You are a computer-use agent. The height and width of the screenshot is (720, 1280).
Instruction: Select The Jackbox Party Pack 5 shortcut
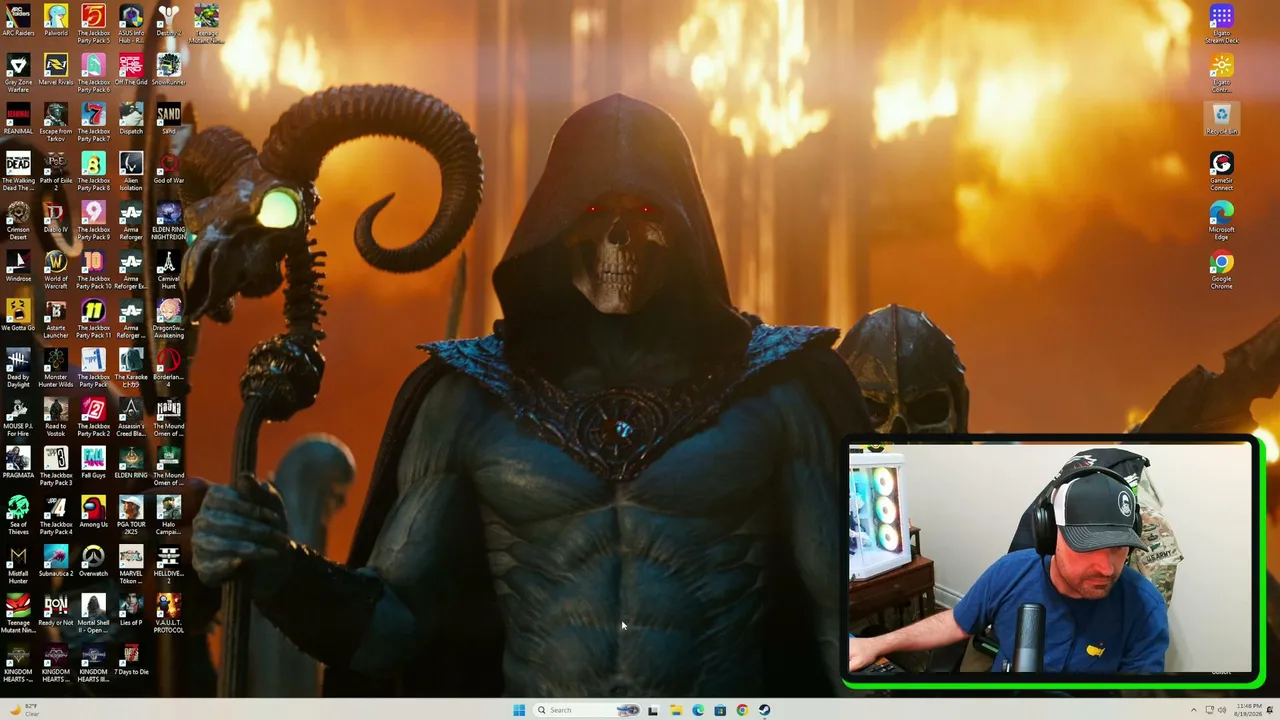click(93, 24)
